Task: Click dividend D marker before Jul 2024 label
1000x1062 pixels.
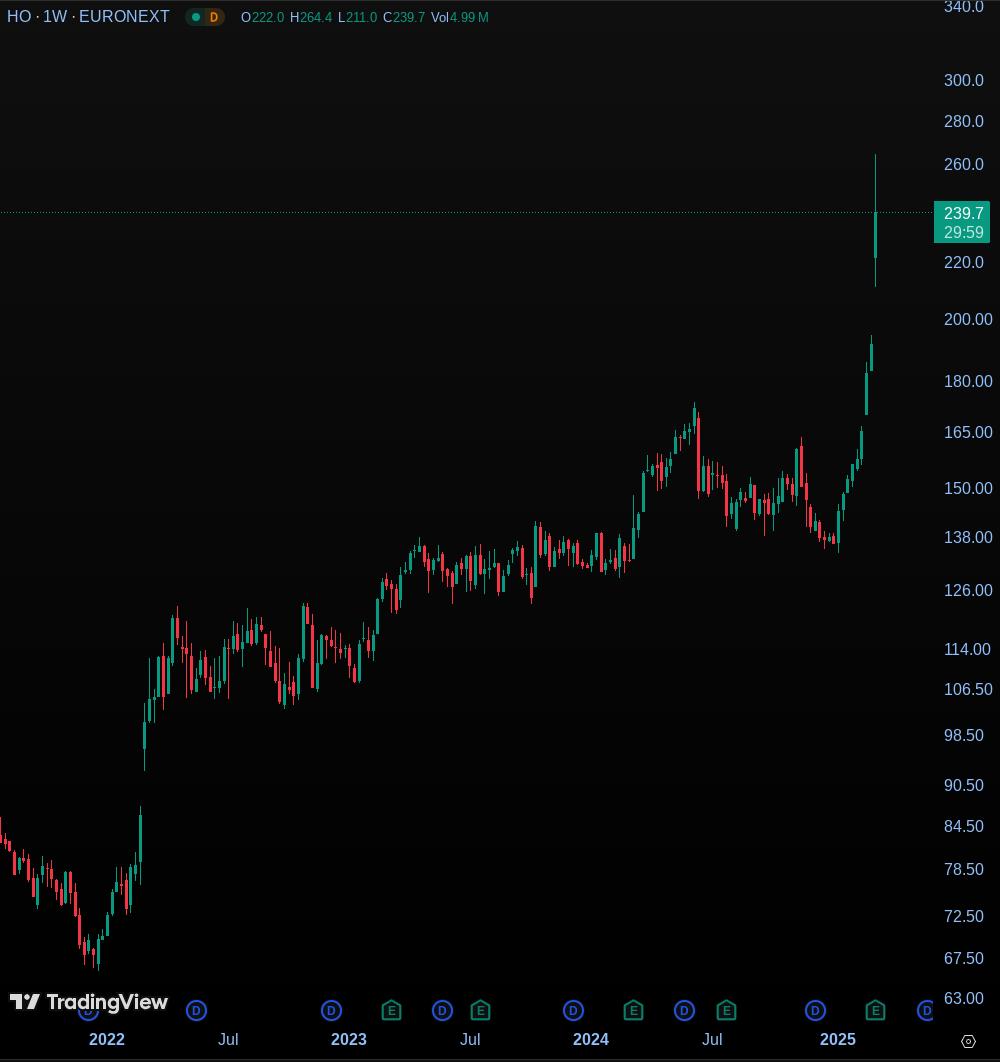Action: tap(684, 1011)
